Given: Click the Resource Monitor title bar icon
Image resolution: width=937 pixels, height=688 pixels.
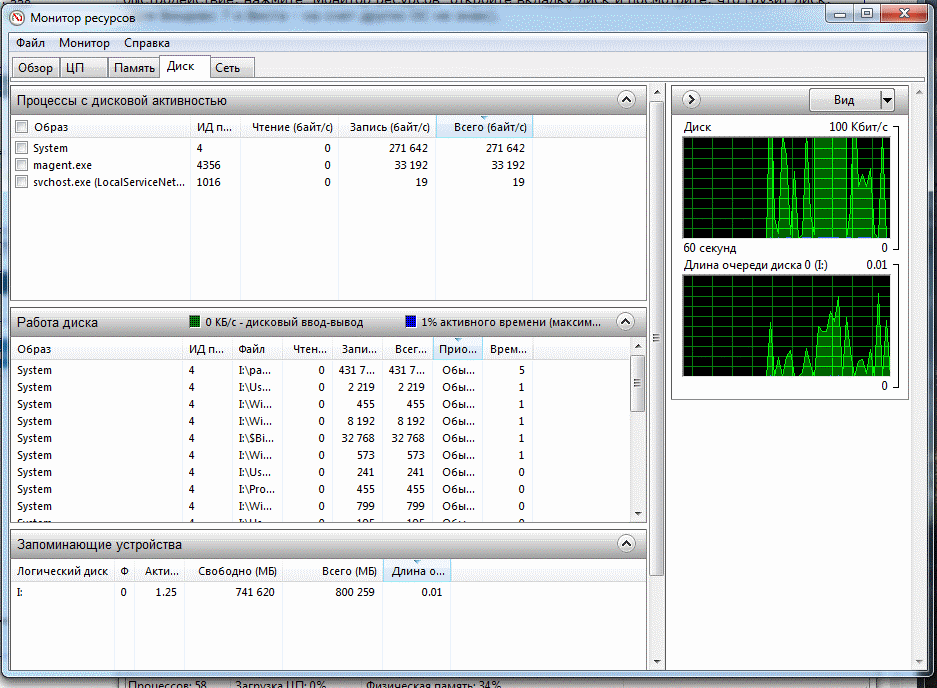Looking at the screenshot, I should (x=17, y=18).
